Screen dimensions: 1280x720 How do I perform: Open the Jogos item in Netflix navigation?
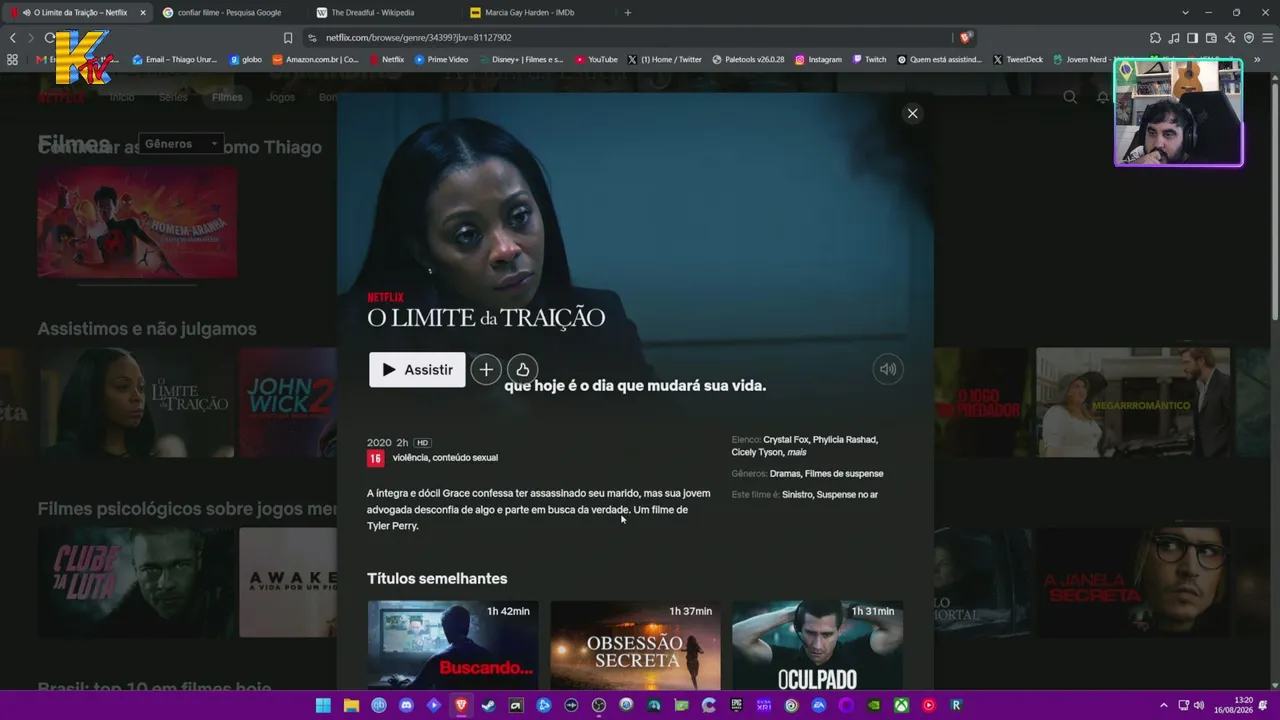(281, 97)
